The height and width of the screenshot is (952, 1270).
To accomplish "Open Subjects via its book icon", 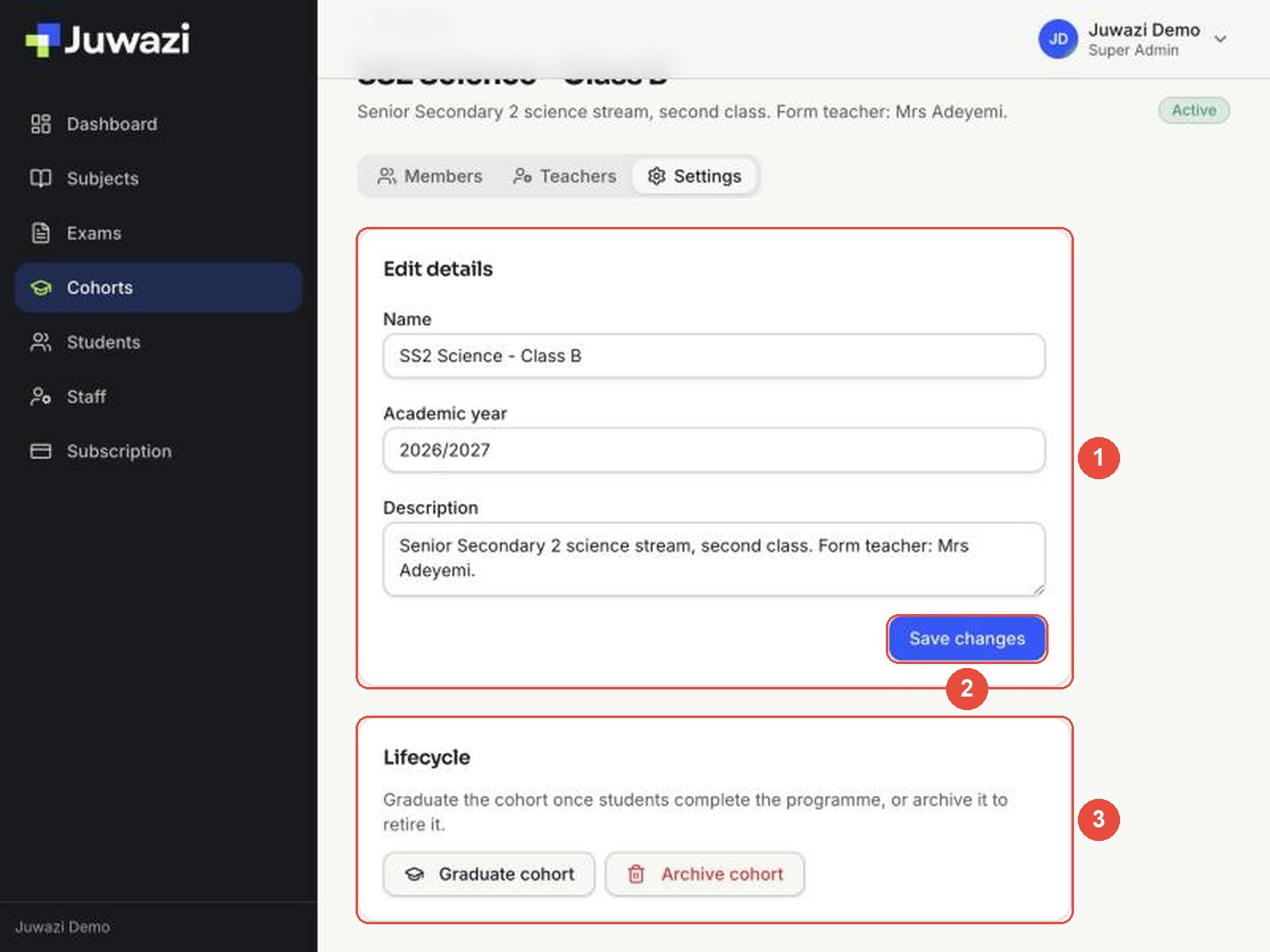I will pyautogui.click(x=40, y=178).
